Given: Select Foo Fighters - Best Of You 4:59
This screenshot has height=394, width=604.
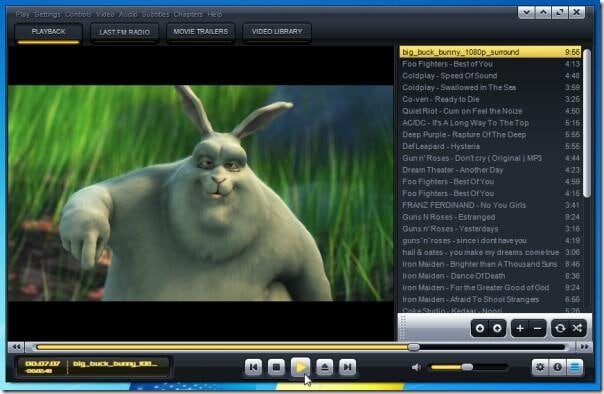Looking at the screenshot, I should click(490, 181).
